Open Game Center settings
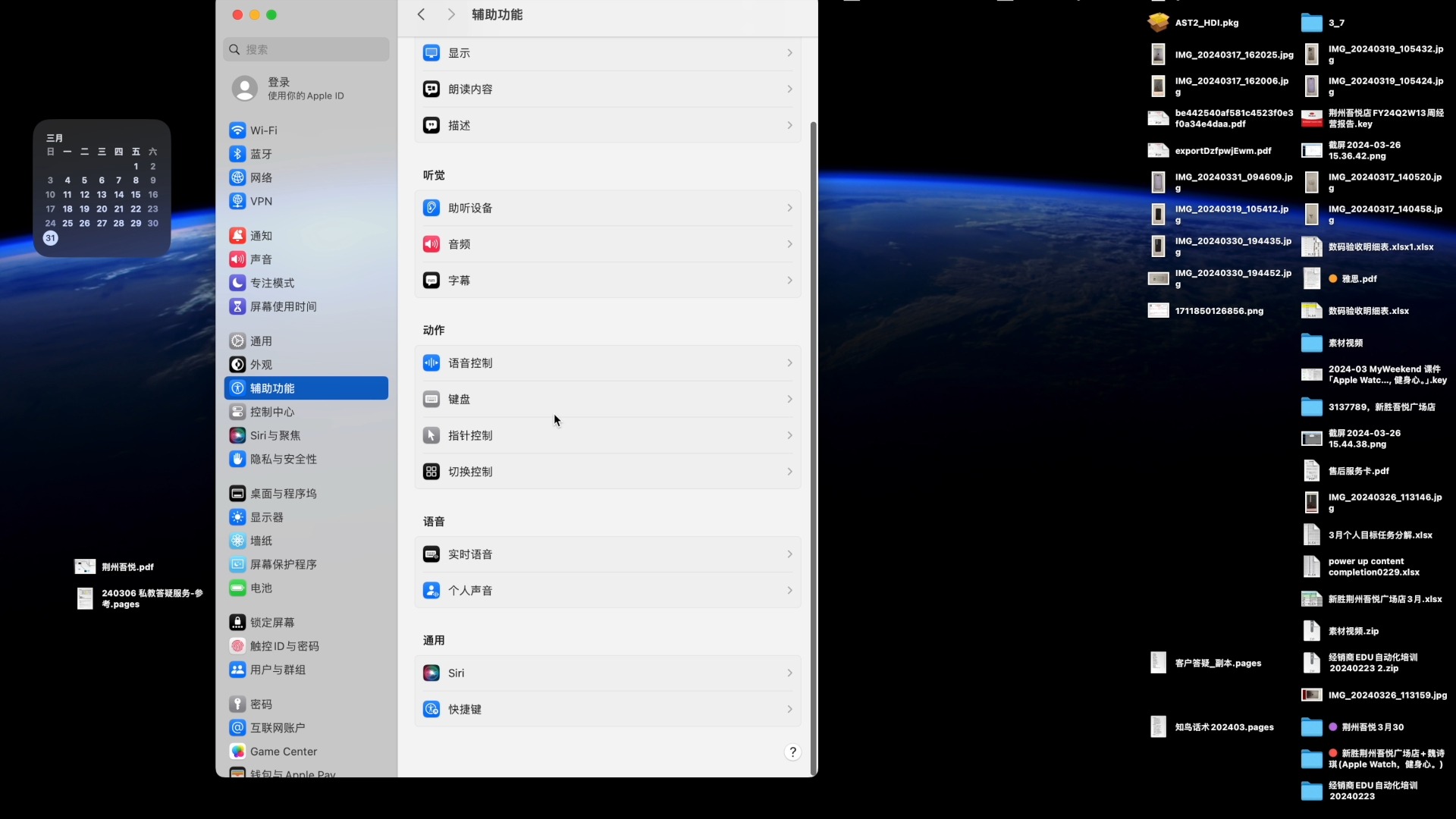Viewport: 1456px width, 819px height. click(282, 751)
